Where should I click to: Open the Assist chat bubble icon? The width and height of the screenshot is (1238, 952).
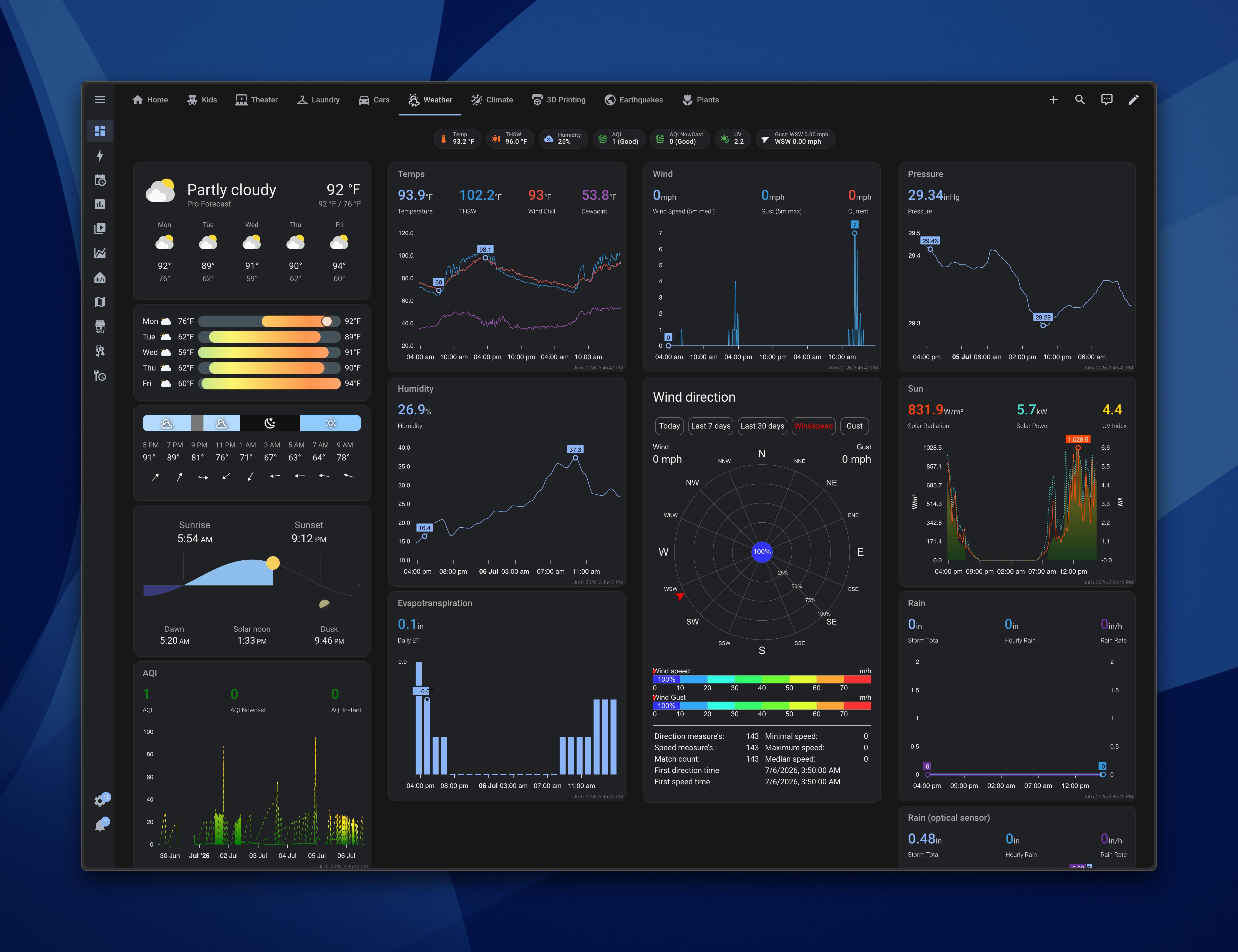[x=1106, y=100]
